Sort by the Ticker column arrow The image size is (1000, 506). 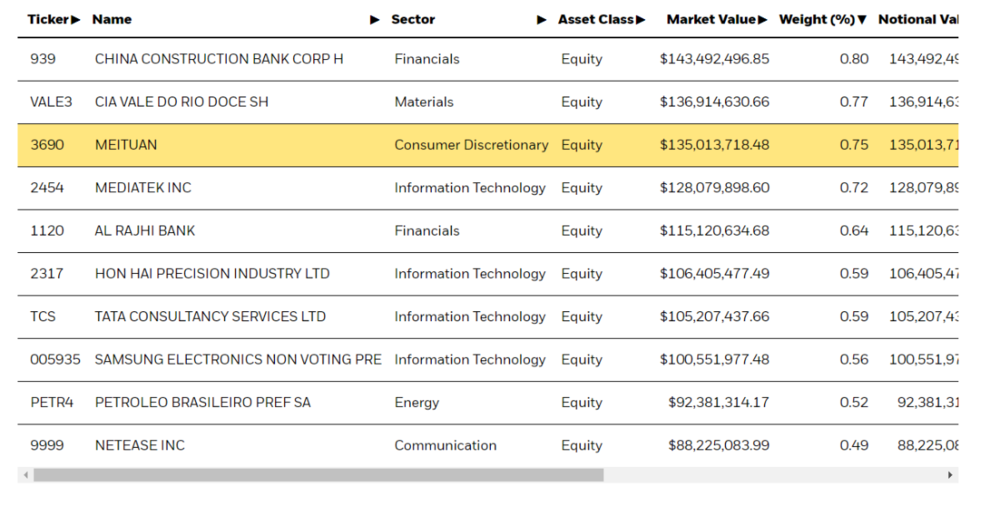76,20
